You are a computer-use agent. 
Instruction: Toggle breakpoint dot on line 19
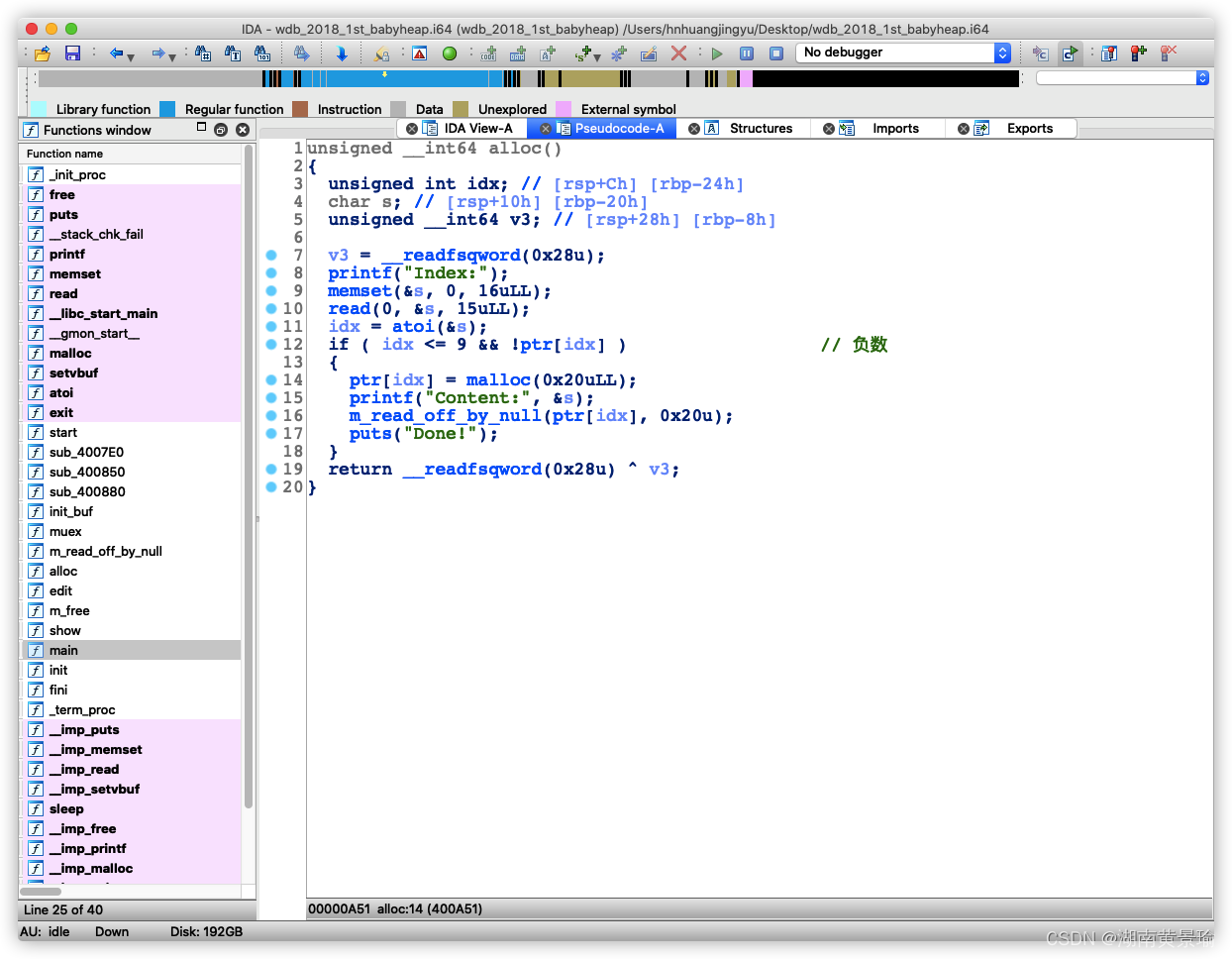point(271,470)
